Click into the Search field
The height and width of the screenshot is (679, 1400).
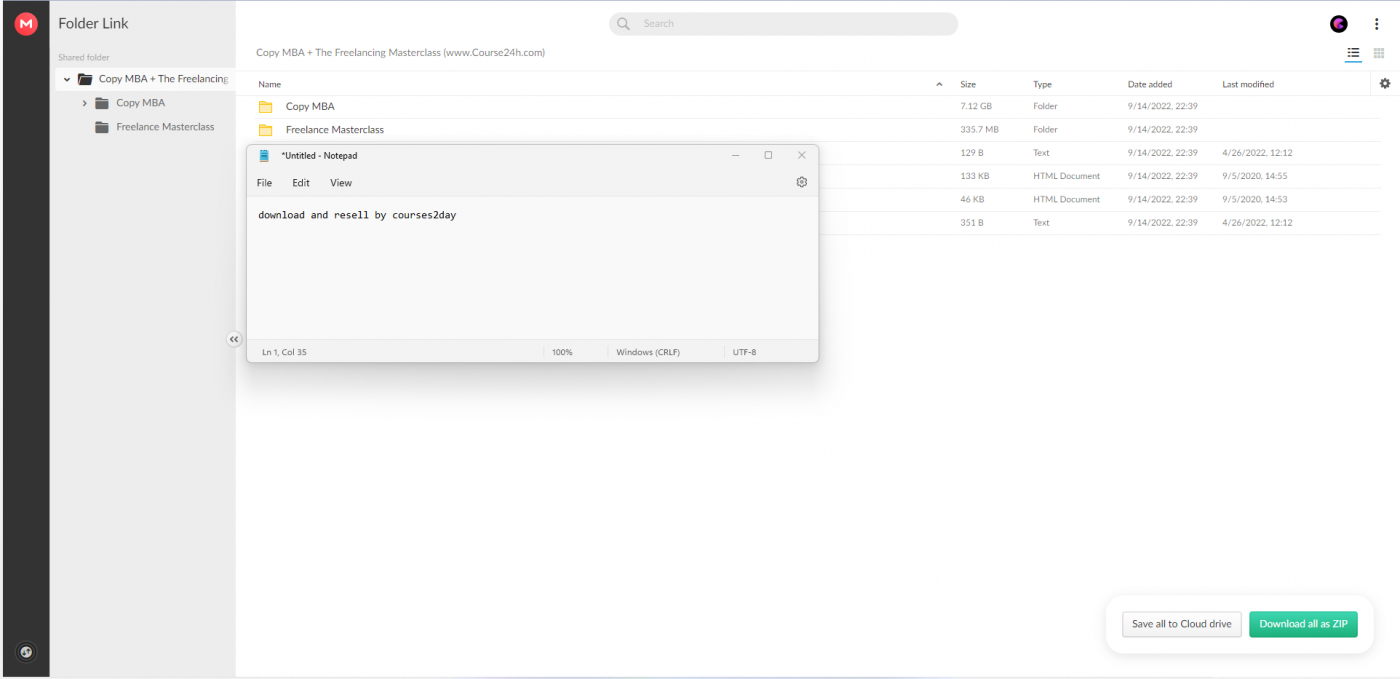click(783, 24)
